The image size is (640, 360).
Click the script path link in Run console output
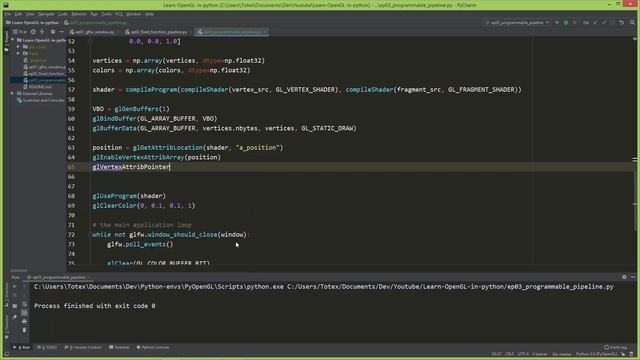coord(450,287)
